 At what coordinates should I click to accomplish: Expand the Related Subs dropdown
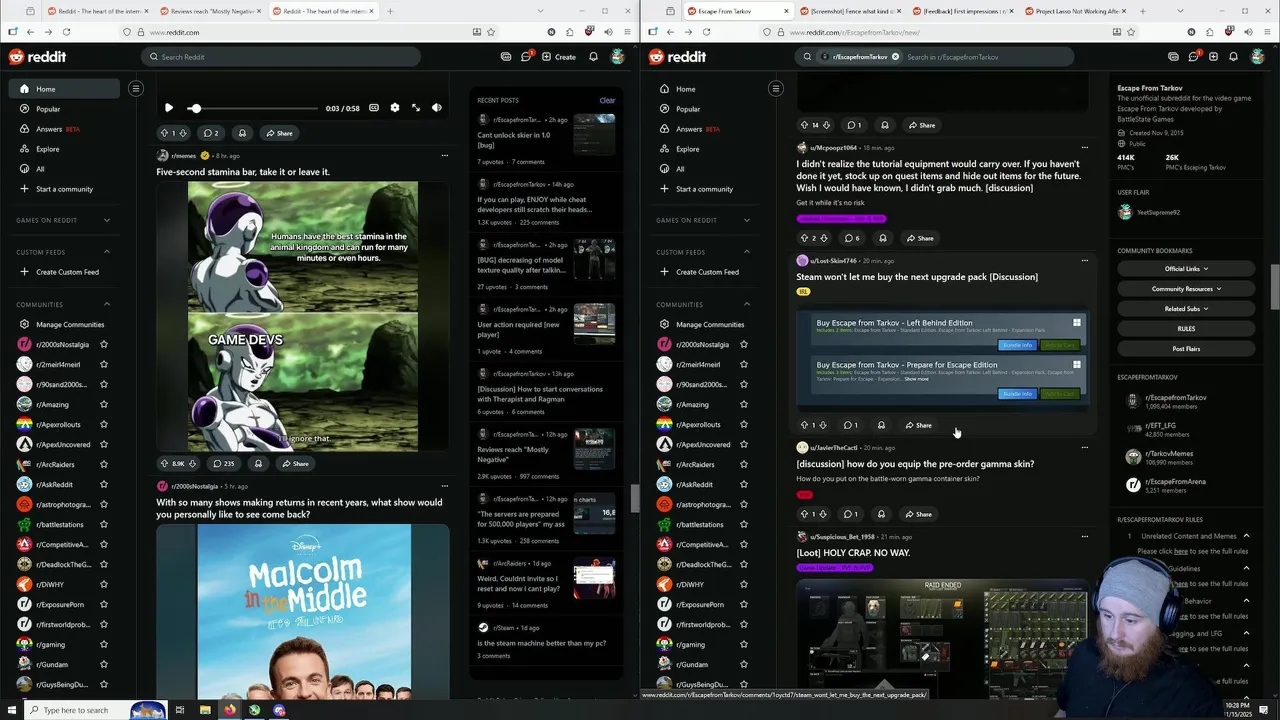(x=1186, y=309)
